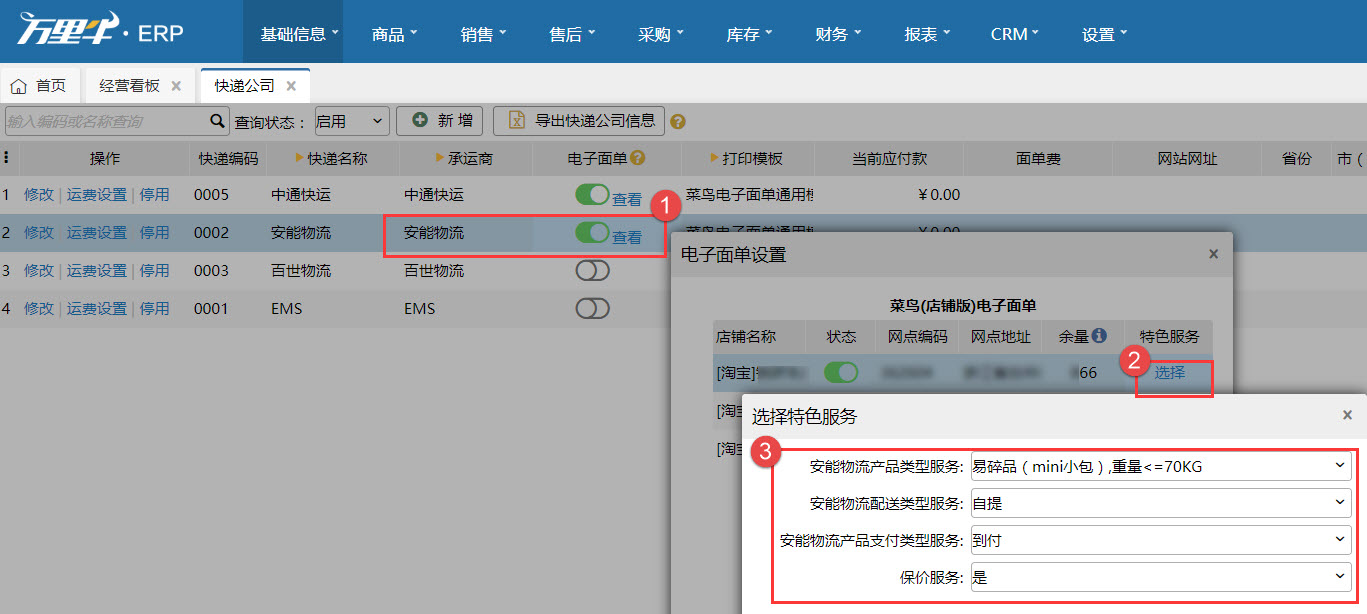The height and width of the screenshot is (614, 1367).
Task: Open the 采购 menu
Action: (x=660, y=34)
